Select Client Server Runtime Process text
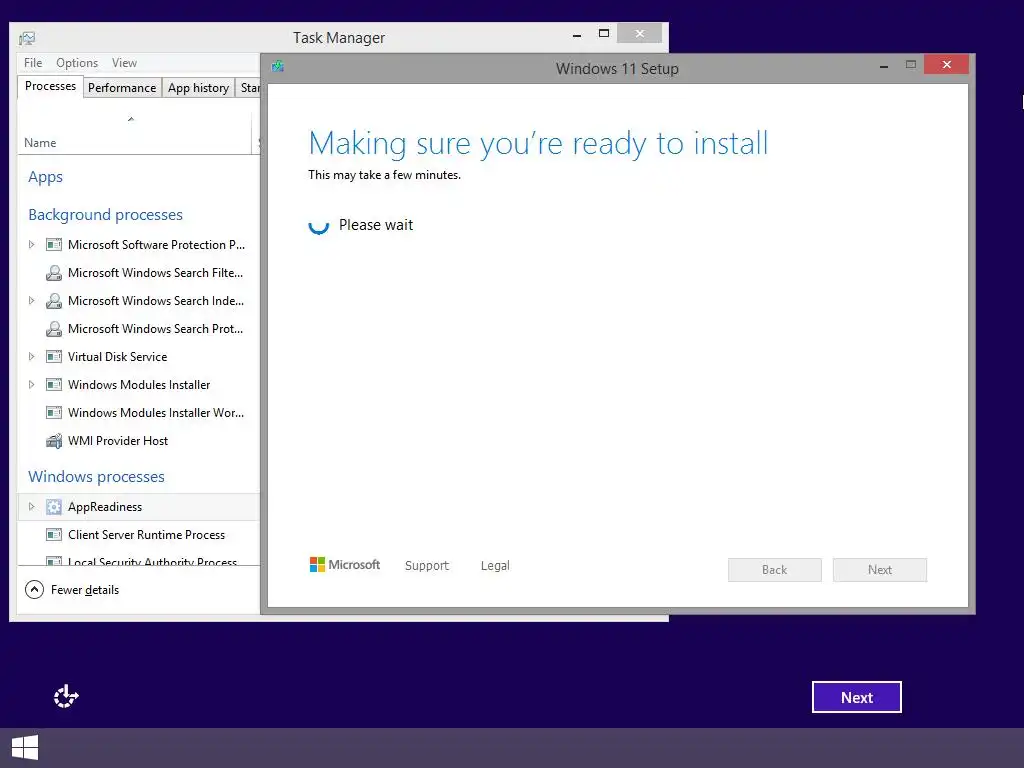 tap(146, 535)
